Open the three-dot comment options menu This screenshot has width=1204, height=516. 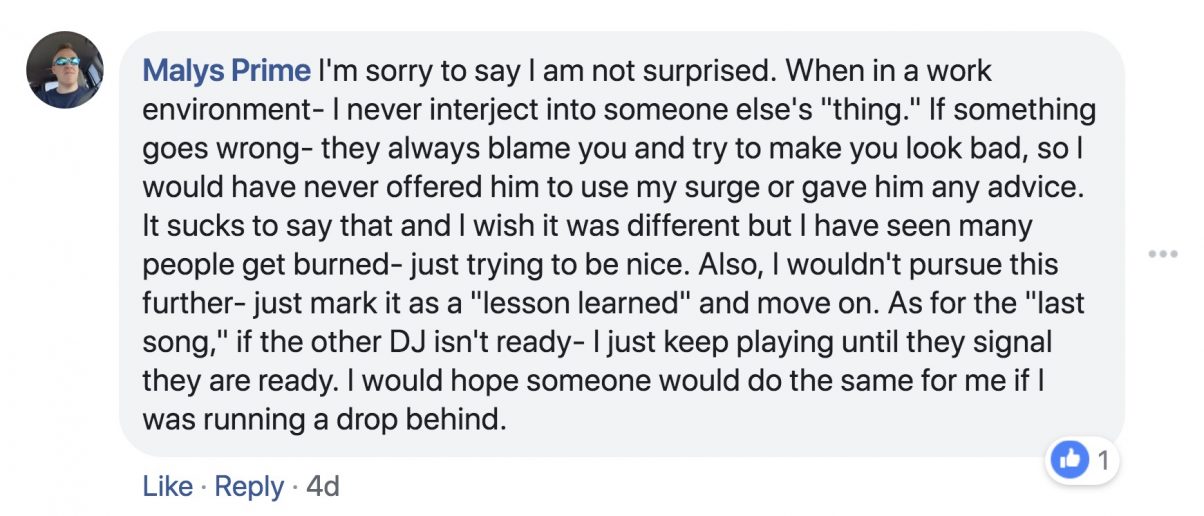[1163, 254]
